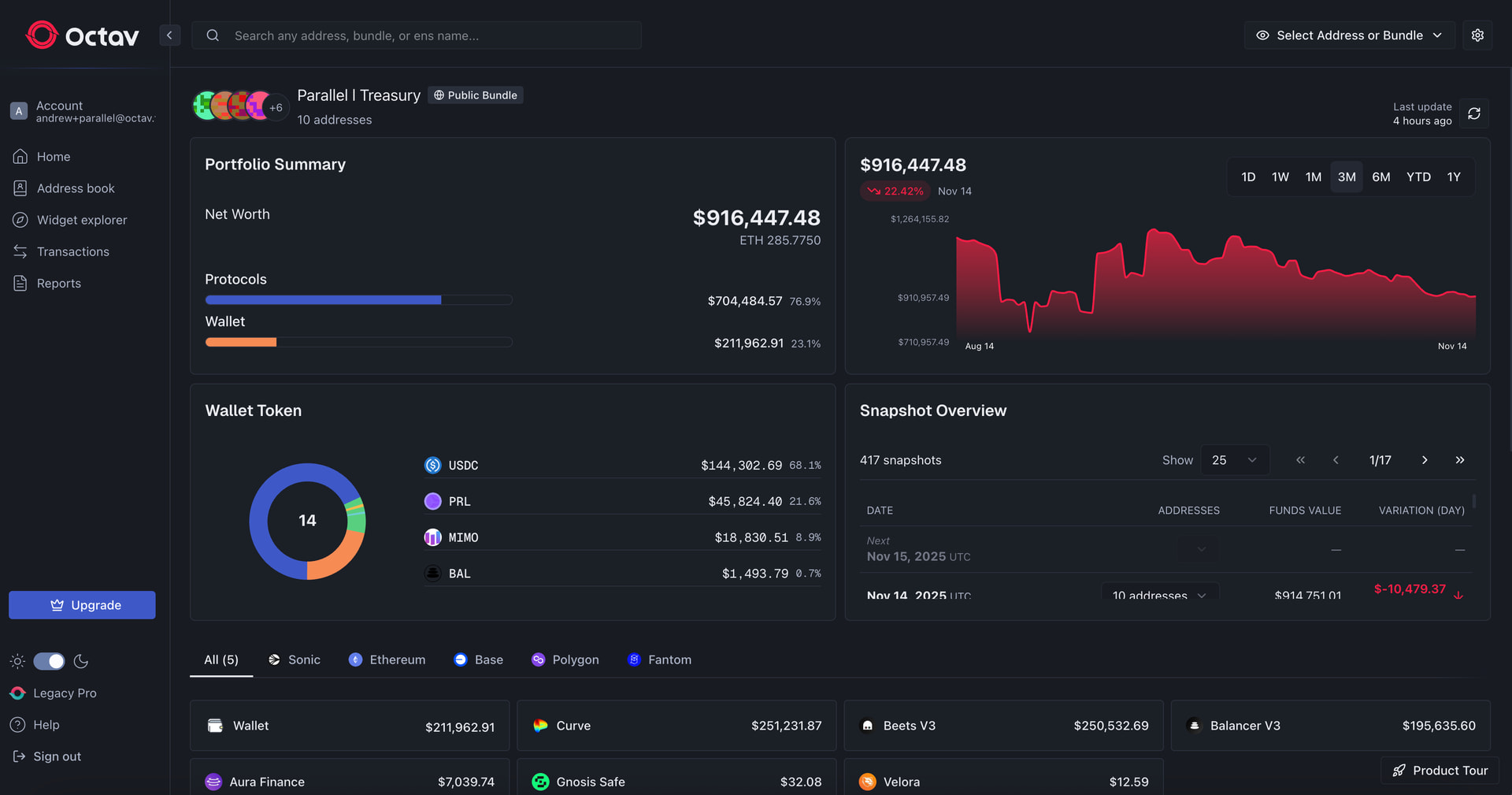Start the Product Tour
Viewport: 1512px width, 795px height.
(x=1440, y=771)
